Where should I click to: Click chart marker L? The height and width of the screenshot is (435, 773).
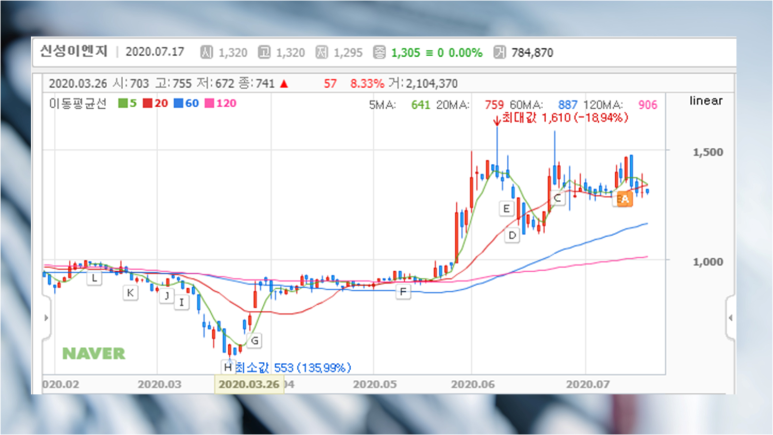[94, 278]
